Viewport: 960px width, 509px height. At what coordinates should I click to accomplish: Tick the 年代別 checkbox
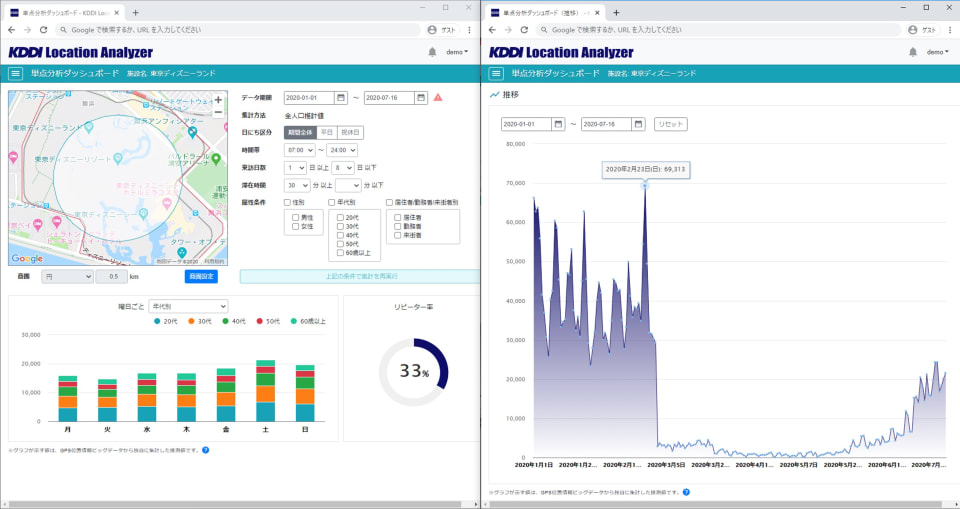pyautogui.click(x=332, y=203)
